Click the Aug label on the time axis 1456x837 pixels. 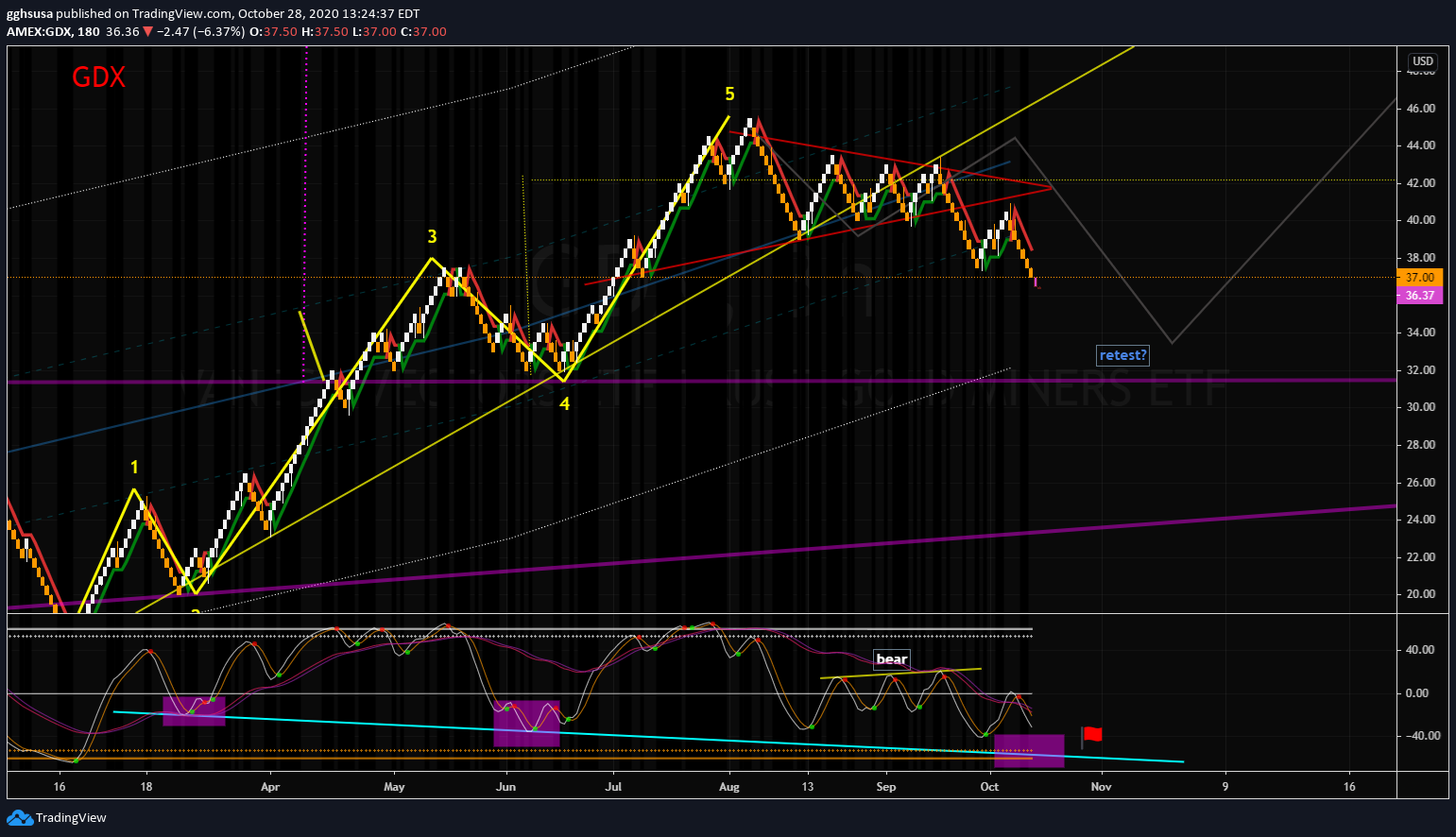point(728,787)
